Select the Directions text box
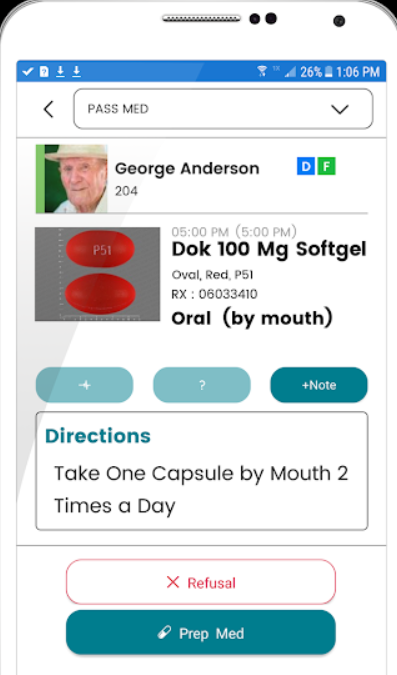Viewport: 397px width, 675px height. pos(202,471)
